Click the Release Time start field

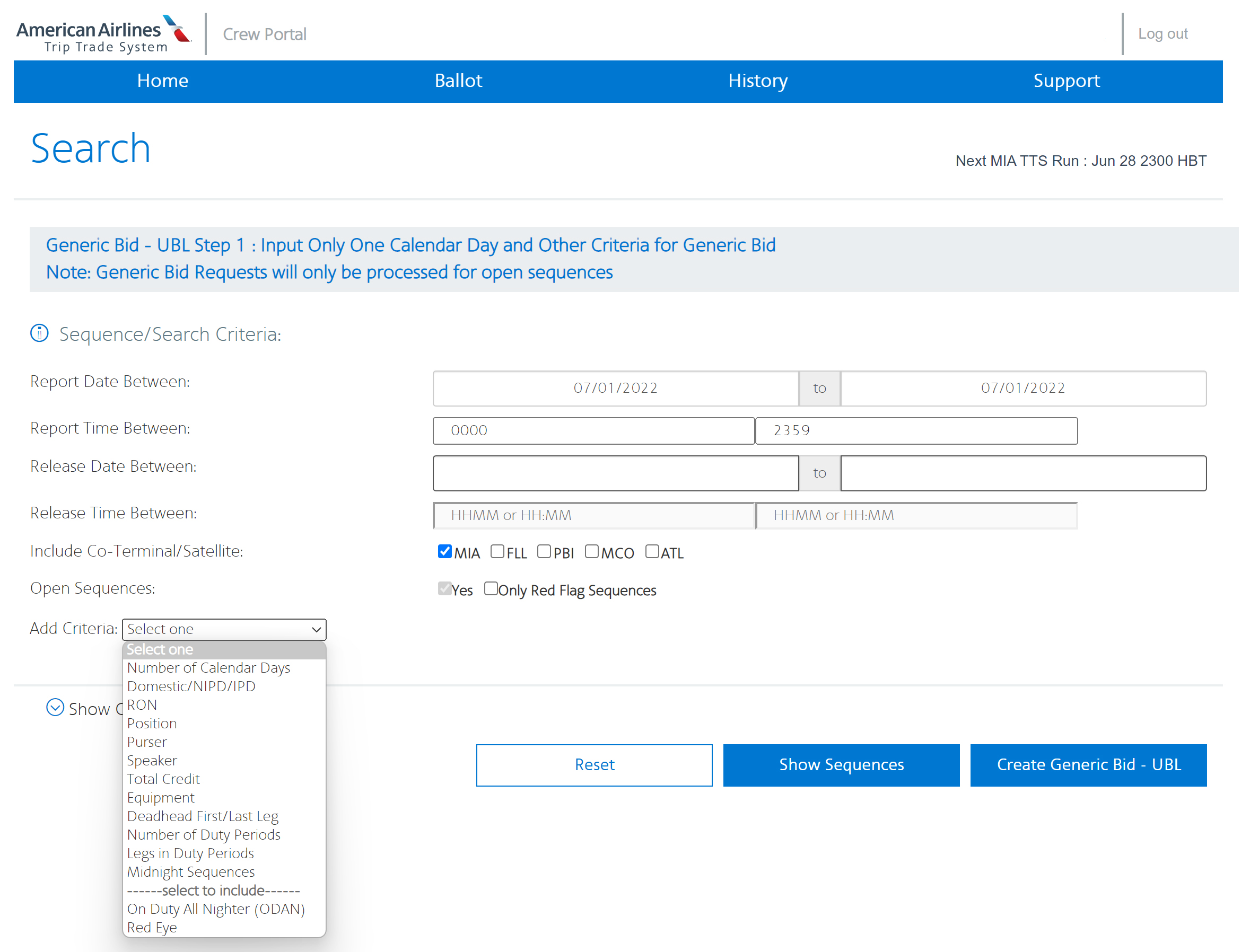coord(593,516)
